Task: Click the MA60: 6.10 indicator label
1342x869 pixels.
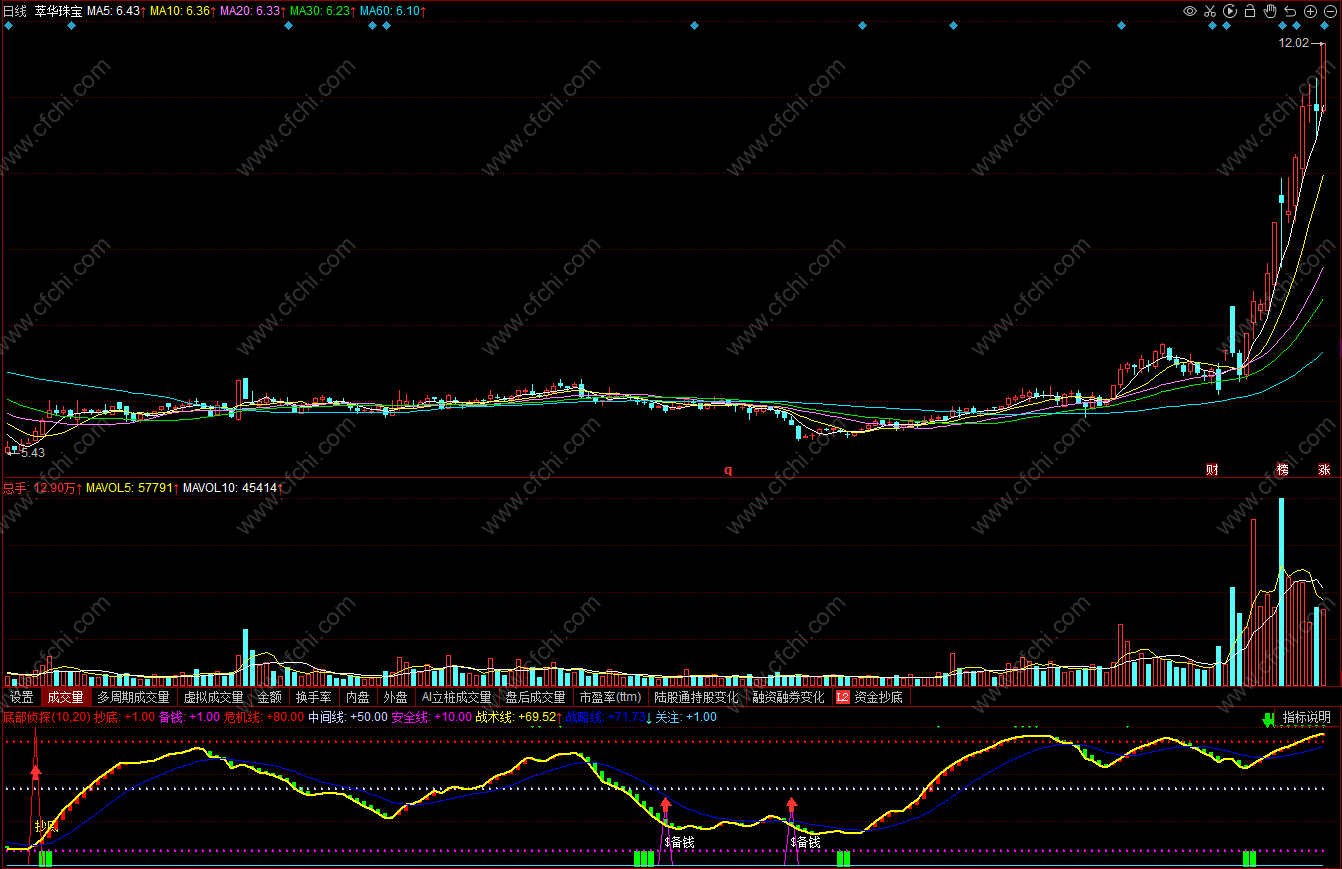Action: click(x=392, y=11)
